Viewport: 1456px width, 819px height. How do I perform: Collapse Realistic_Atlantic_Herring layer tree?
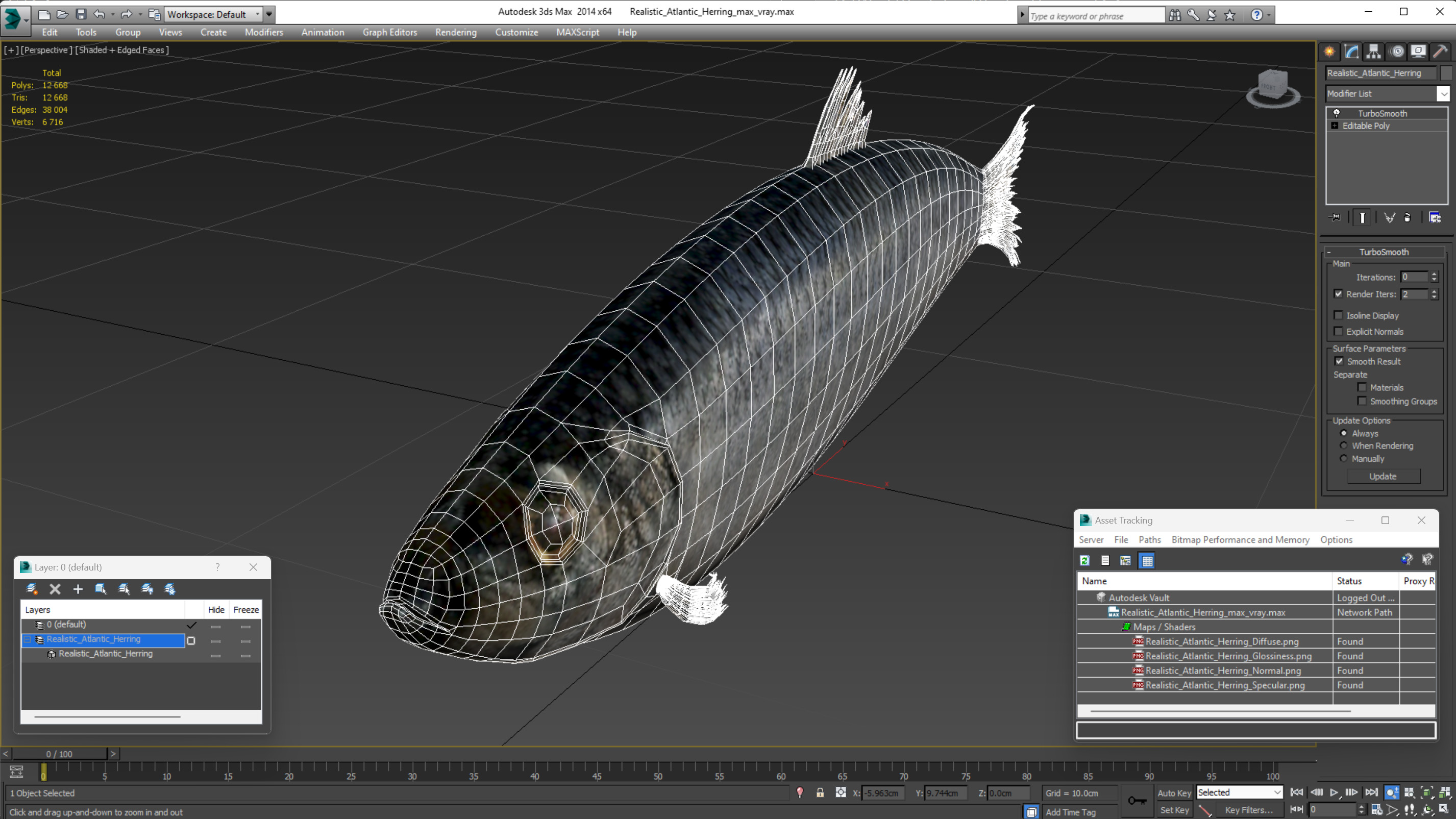pyautogui.click(x=27, y=639)
